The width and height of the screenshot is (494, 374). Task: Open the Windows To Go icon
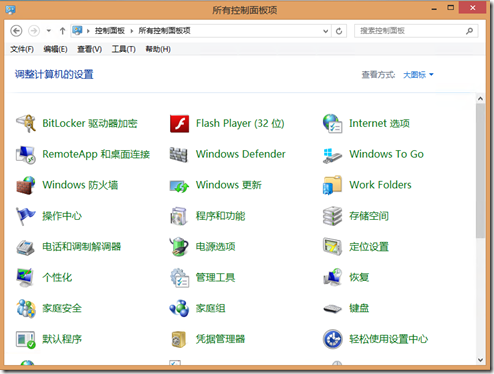point(332,155)
